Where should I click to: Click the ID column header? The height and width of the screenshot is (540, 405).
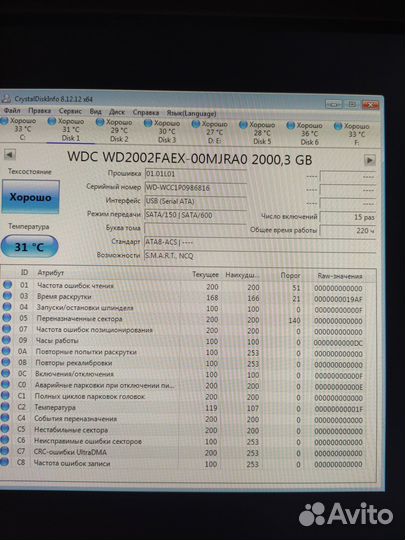[x=24, y=272]
